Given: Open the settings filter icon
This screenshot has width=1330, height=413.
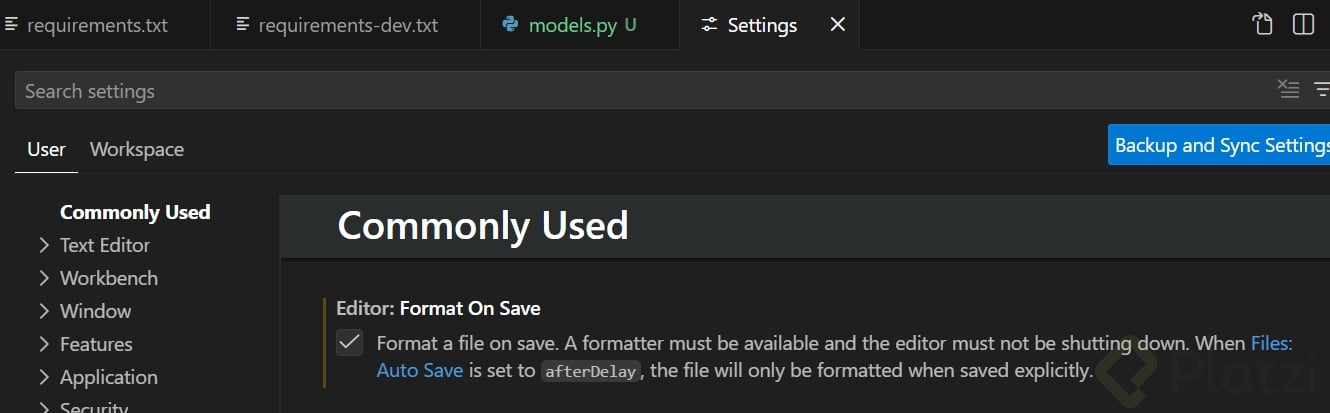Looking at the screenshot, I should [x=1321, y=90].
